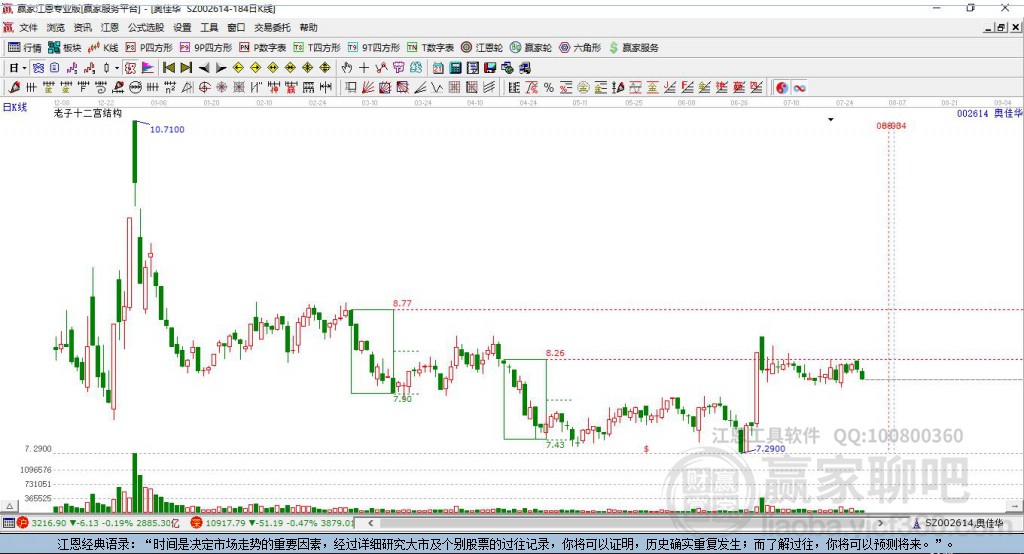Select the red pencil drawing tool
Image resolution: width=1024 pixels, height=554 pixels.
[x=14, y=87]
